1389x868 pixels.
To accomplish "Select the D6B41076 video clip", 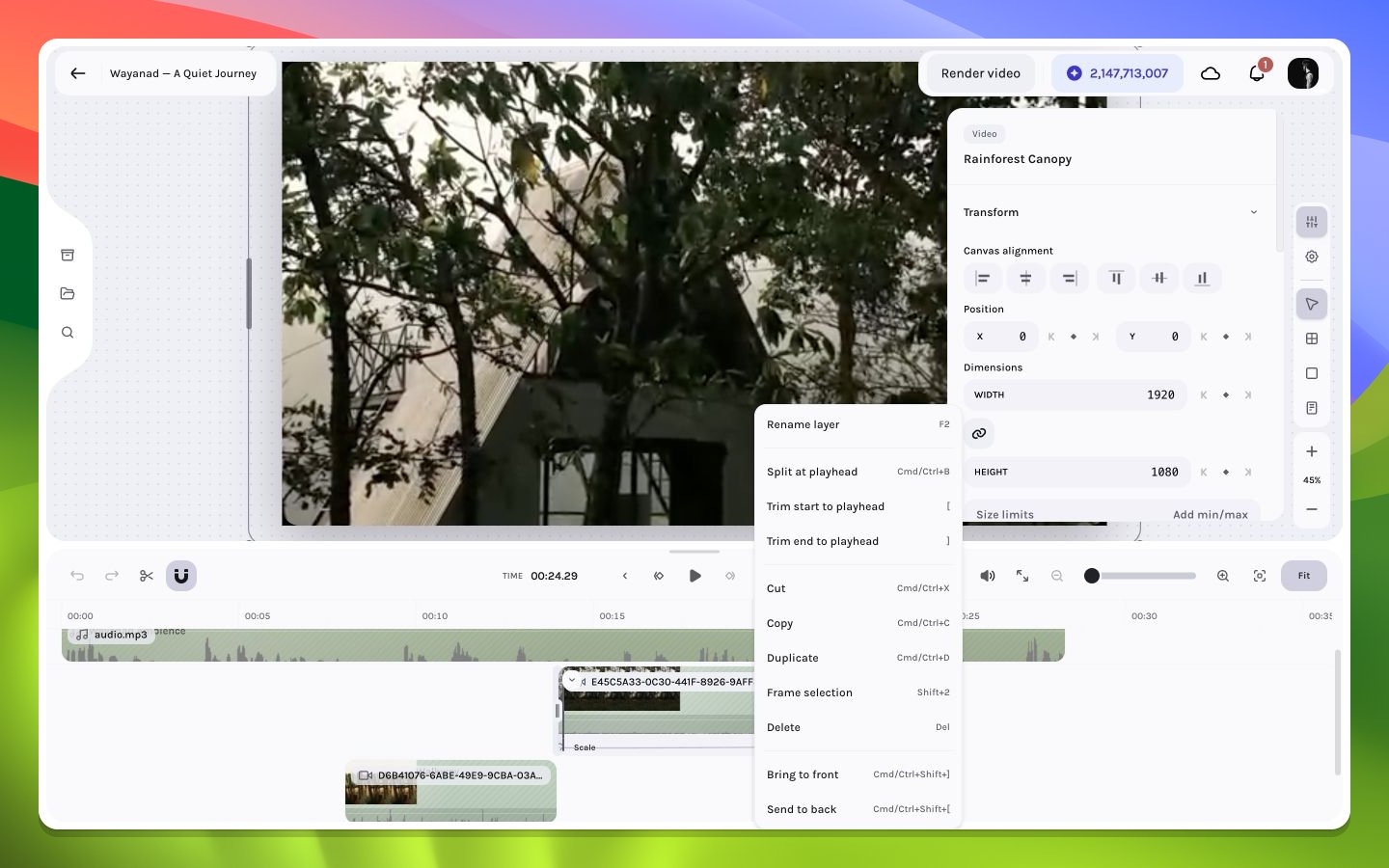I will pos(450,791).
